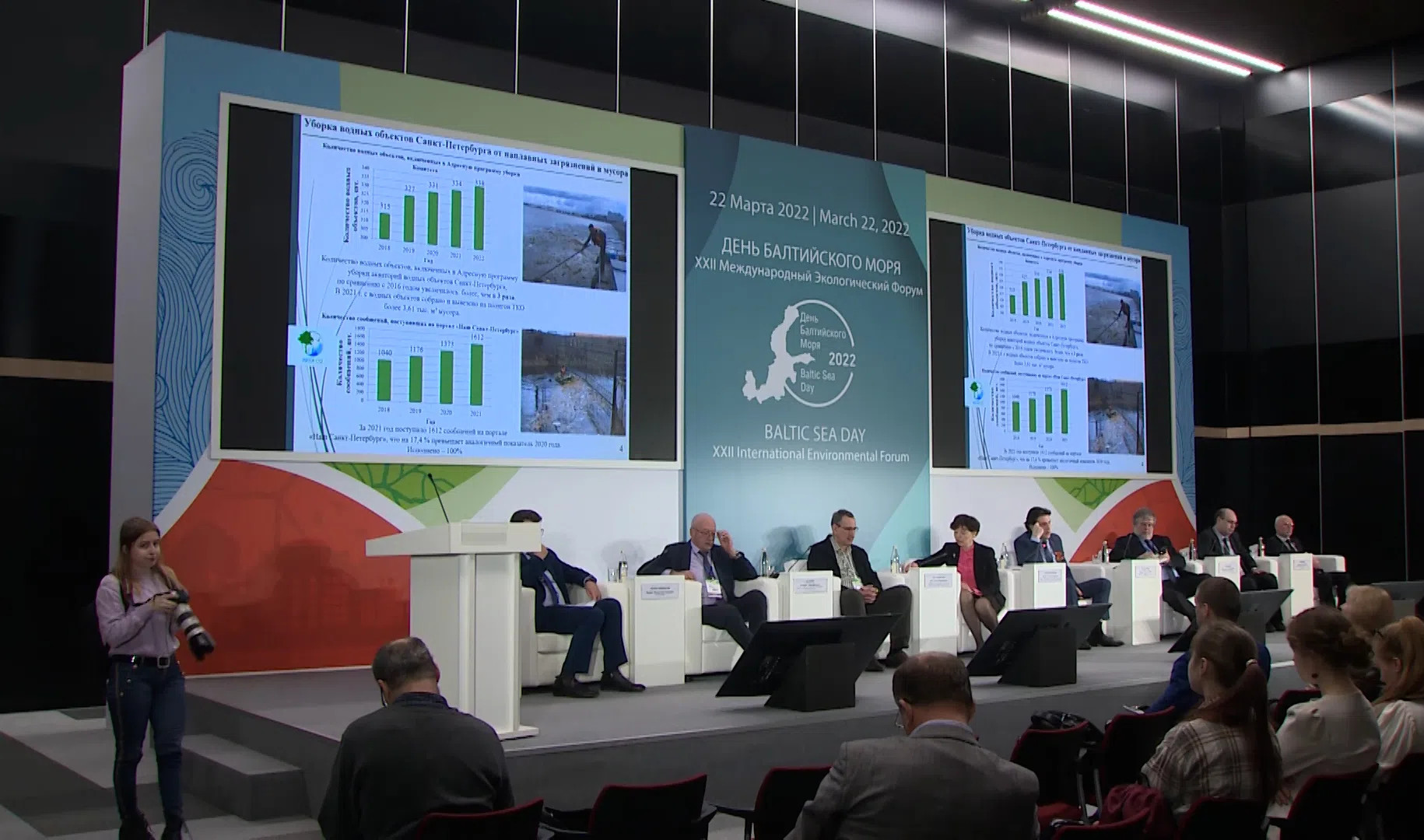Click the upper photo on the right screen slide

tap(1113, 309)
